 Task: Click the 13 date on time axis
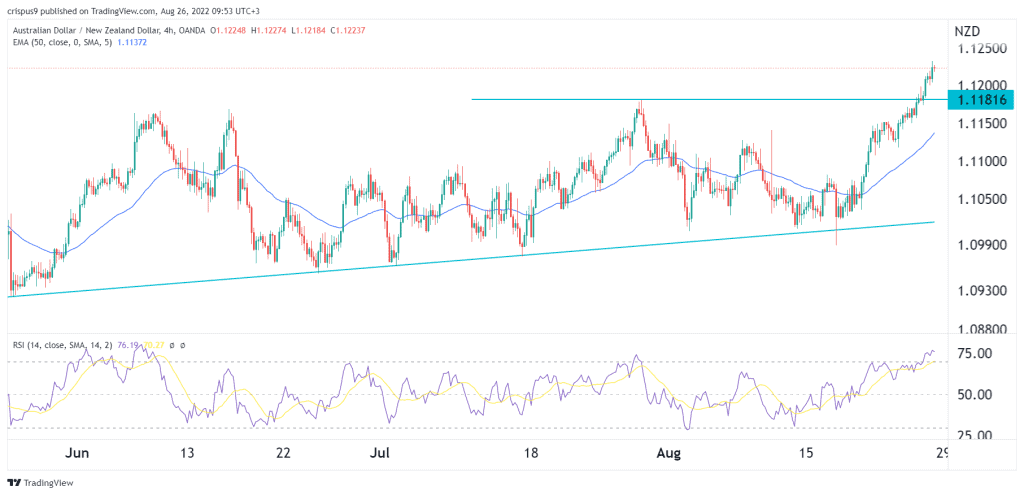187,453
